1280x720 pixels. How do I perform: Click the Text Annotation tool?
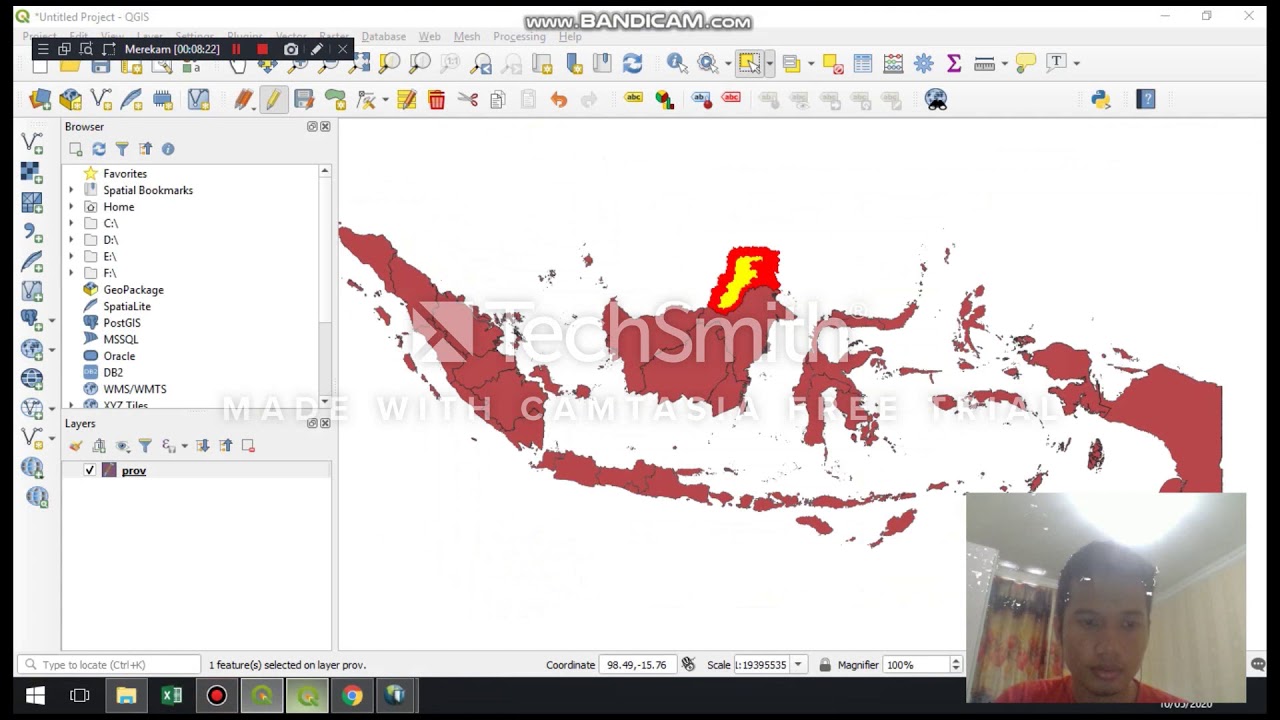[x=1056, y=63]
